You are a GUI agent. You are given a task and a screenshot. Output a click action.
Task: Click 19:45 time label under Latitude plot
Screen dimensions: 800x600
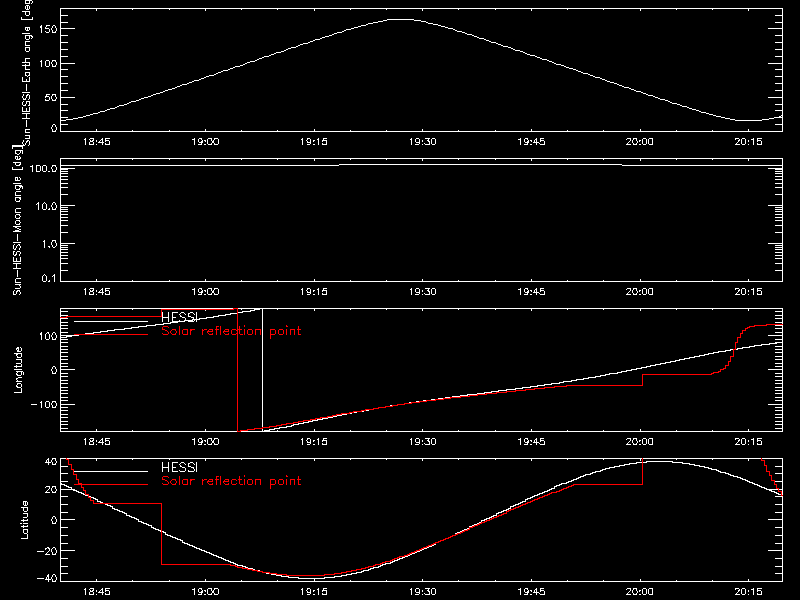coord(531,592)
